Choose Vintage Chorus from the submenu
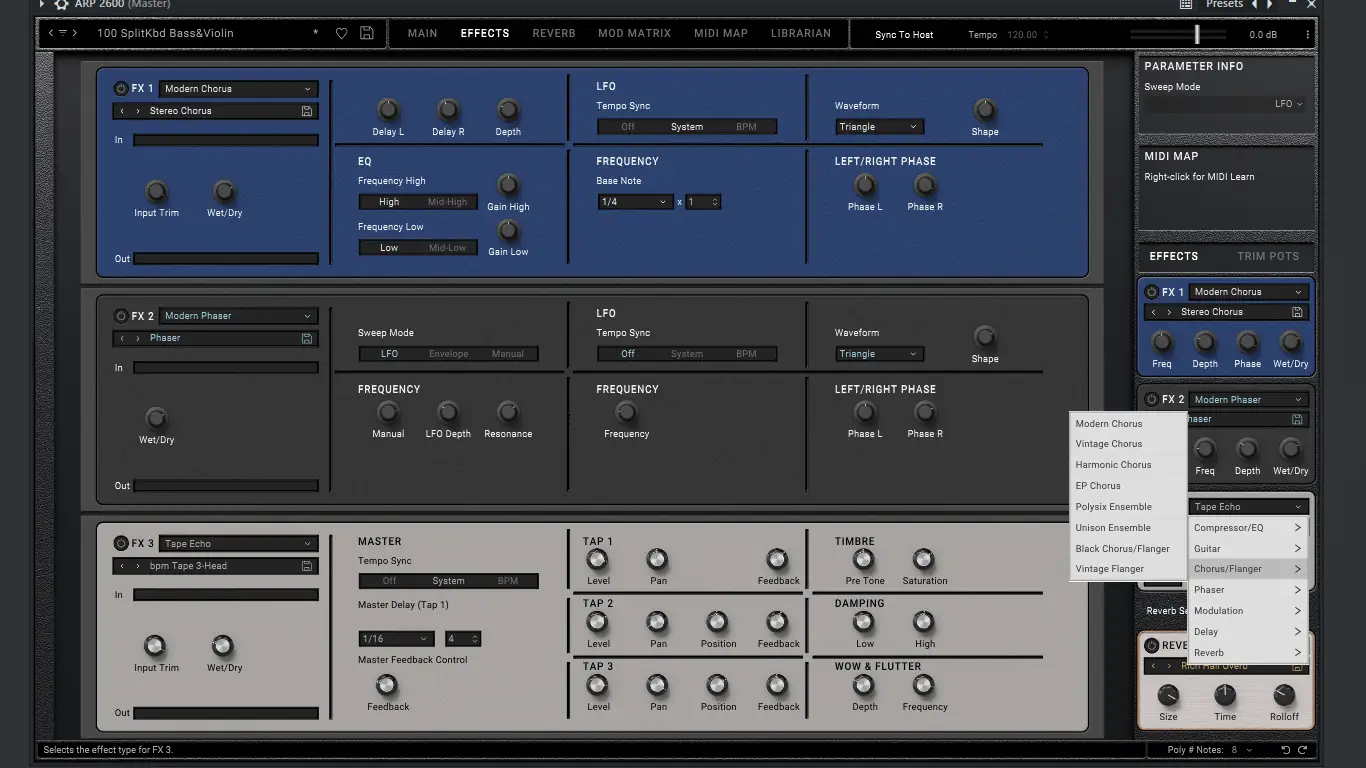 click(x=1109, y=444)
